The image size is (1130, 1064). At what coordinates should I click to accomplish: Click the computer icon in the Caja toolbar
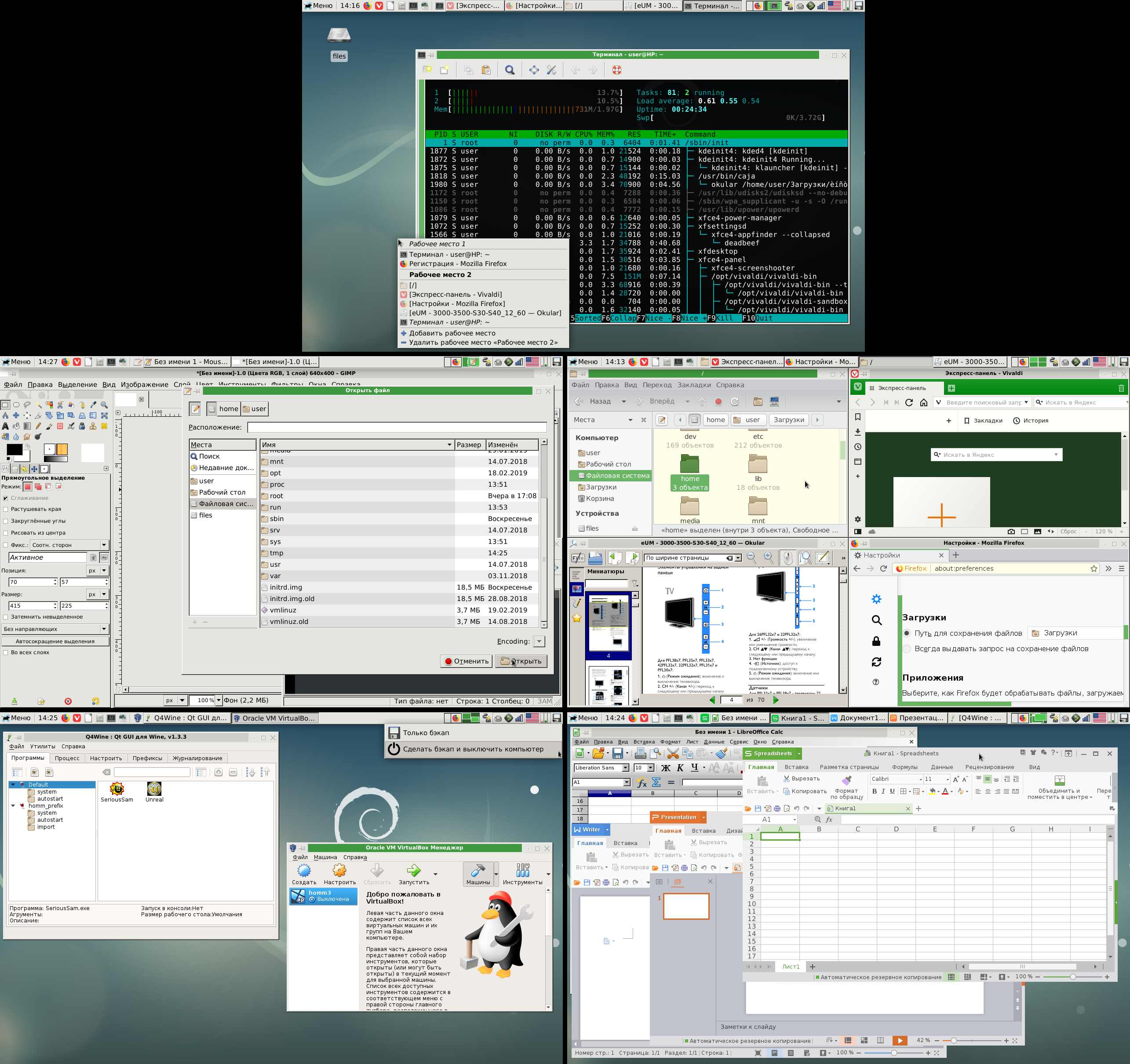pyautogui.click(x=774, y=401)
